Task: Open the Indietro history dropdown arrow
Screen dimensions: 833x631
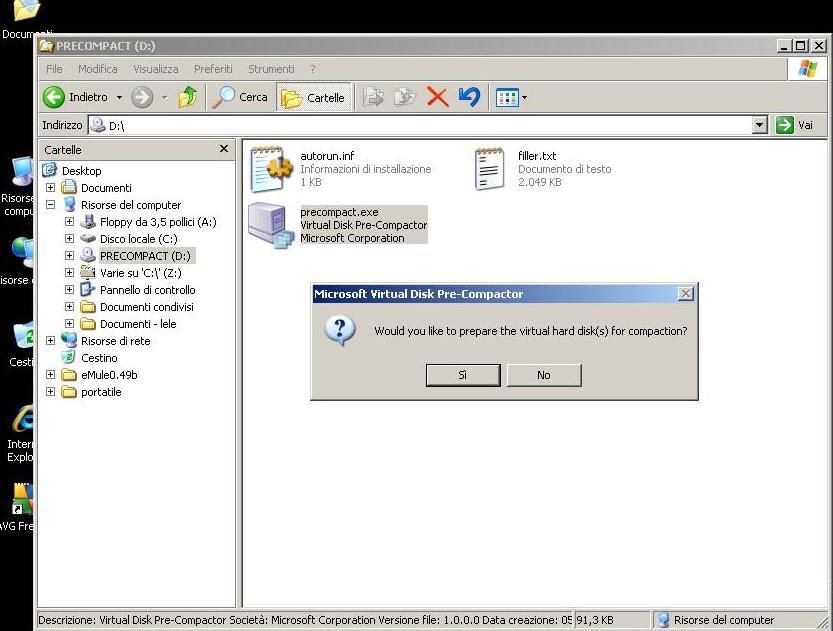Action: (120, 98)
